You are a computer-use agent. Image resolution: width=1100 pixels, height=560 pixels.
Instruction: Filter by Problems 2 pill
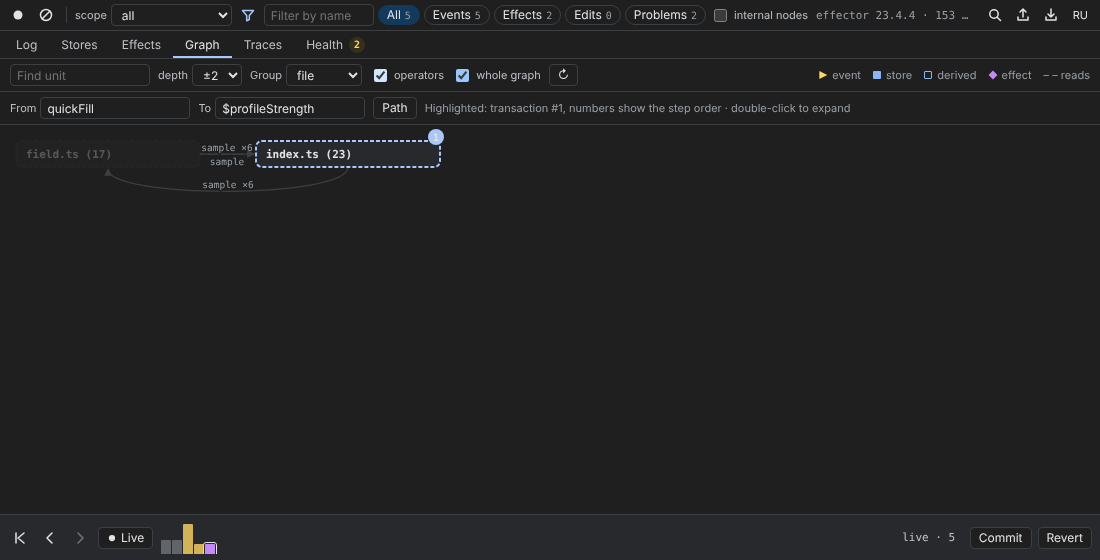pos(665,15)
